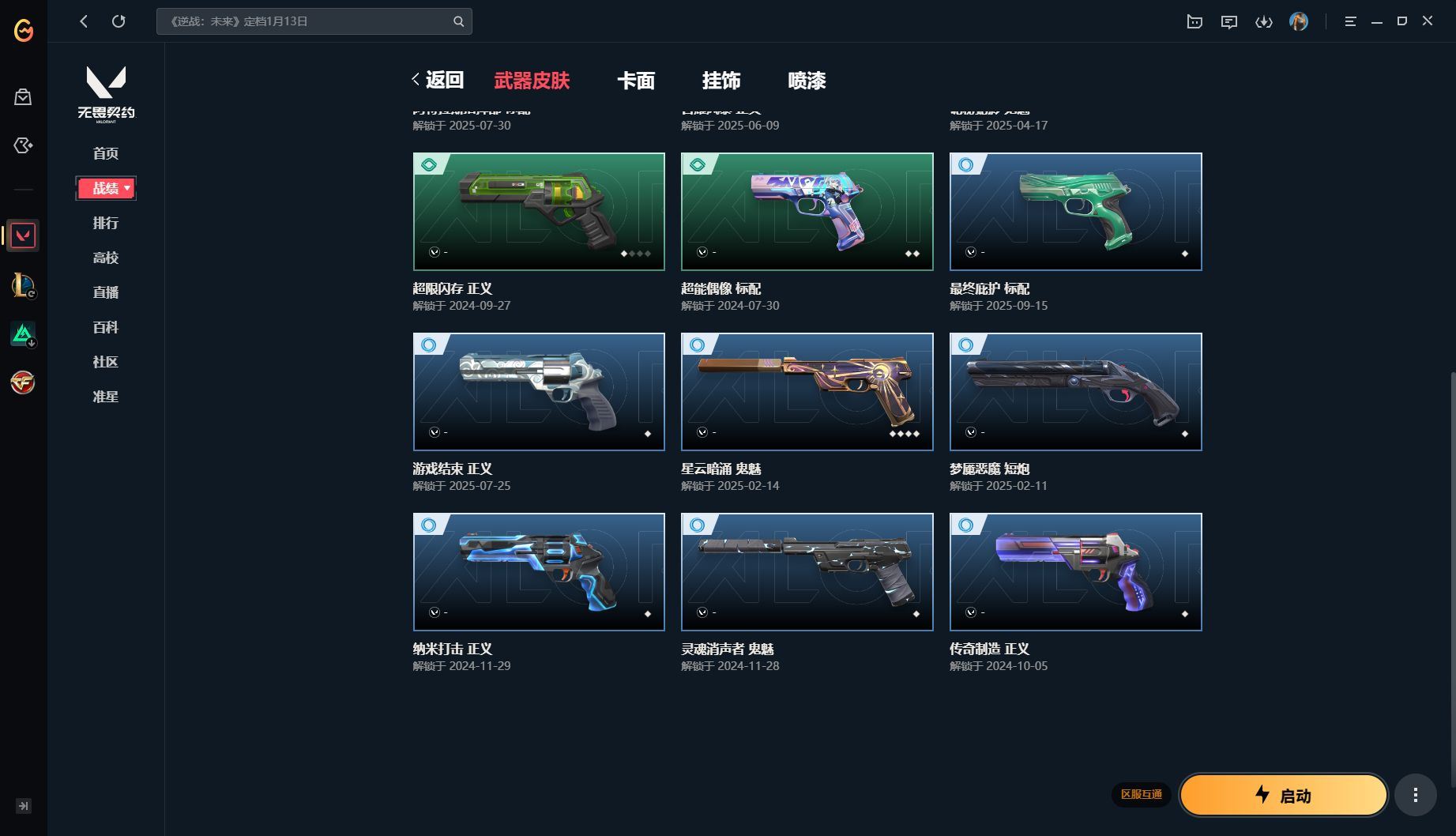Switch to the 喷漆 tab
This screenshot has width=1456, height=836.
807,81
